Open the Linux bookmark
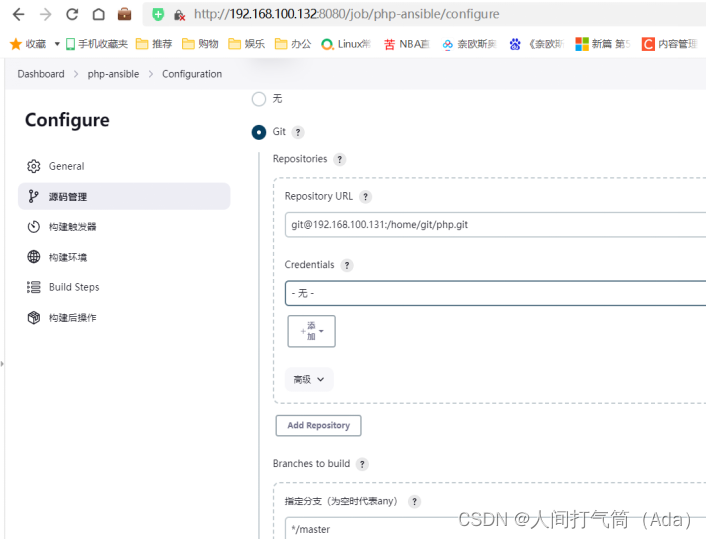Image resolution: width=706 pixels, height=539 pixels. coord(346,44)
